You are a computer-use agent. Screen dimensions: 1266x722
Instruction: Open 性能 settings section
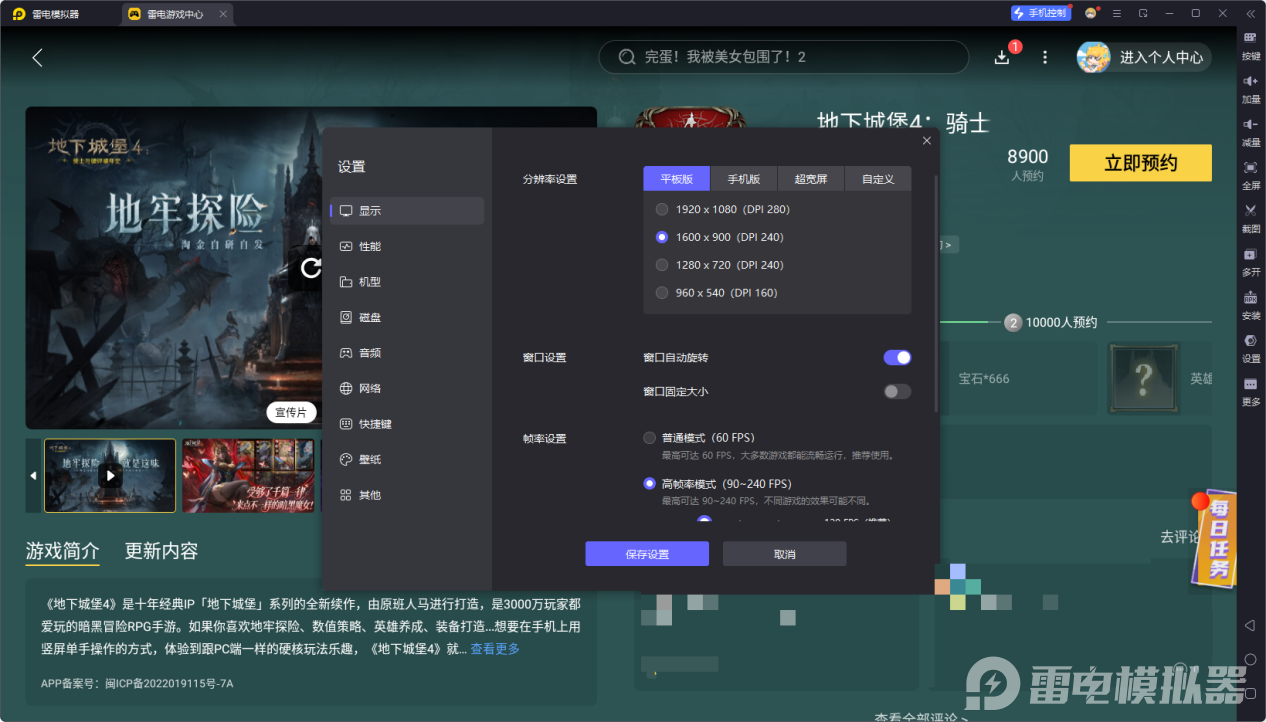[407, 246]
